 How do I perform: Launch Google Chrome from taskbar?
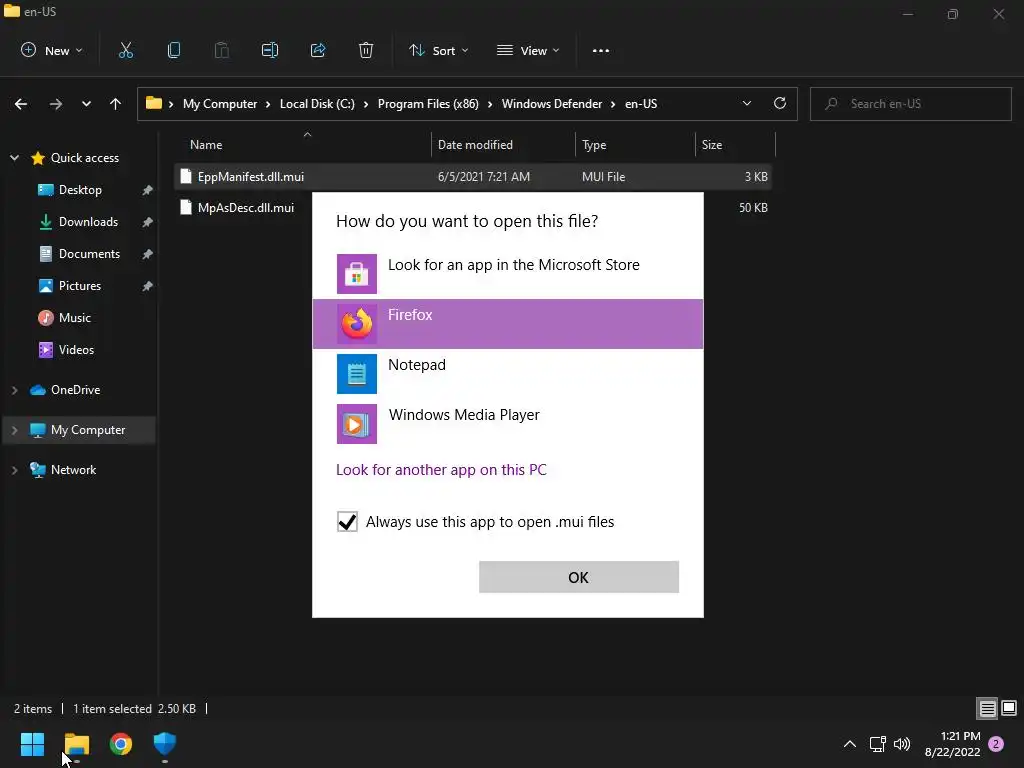(121, 744)
